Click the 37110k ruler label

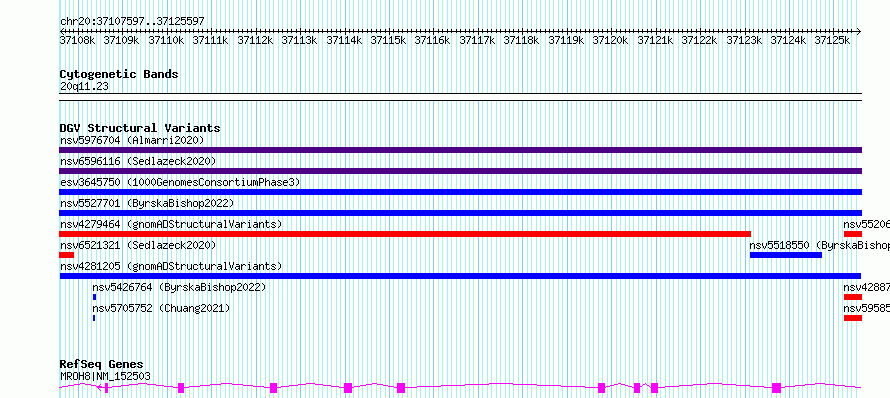(166, 40)
